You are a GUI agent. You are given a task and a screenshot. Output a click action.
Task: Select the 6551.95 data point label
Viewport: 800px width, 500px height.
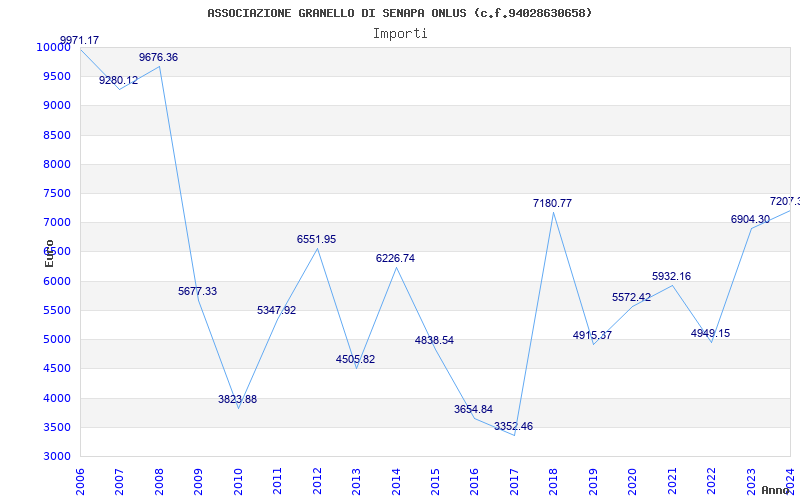click(x=317, y=239)
